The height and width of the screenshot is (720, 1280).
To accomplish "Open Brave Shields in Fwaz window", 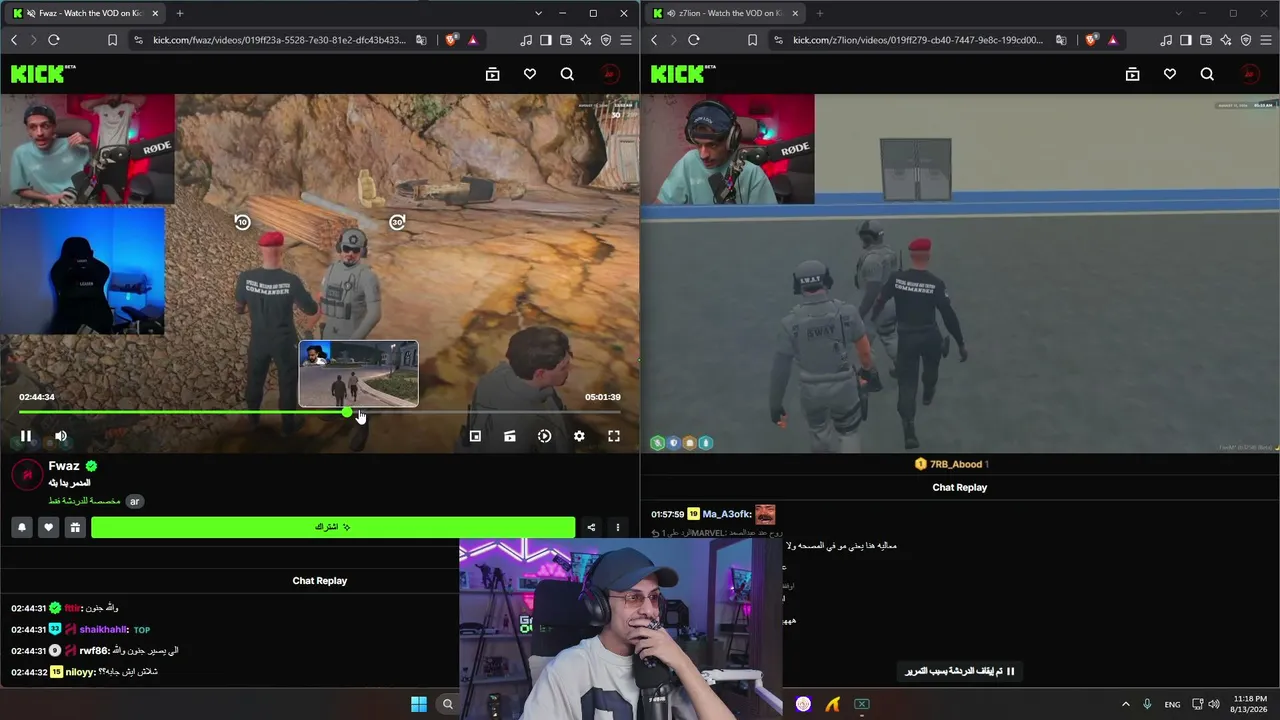I will (452, 40).
